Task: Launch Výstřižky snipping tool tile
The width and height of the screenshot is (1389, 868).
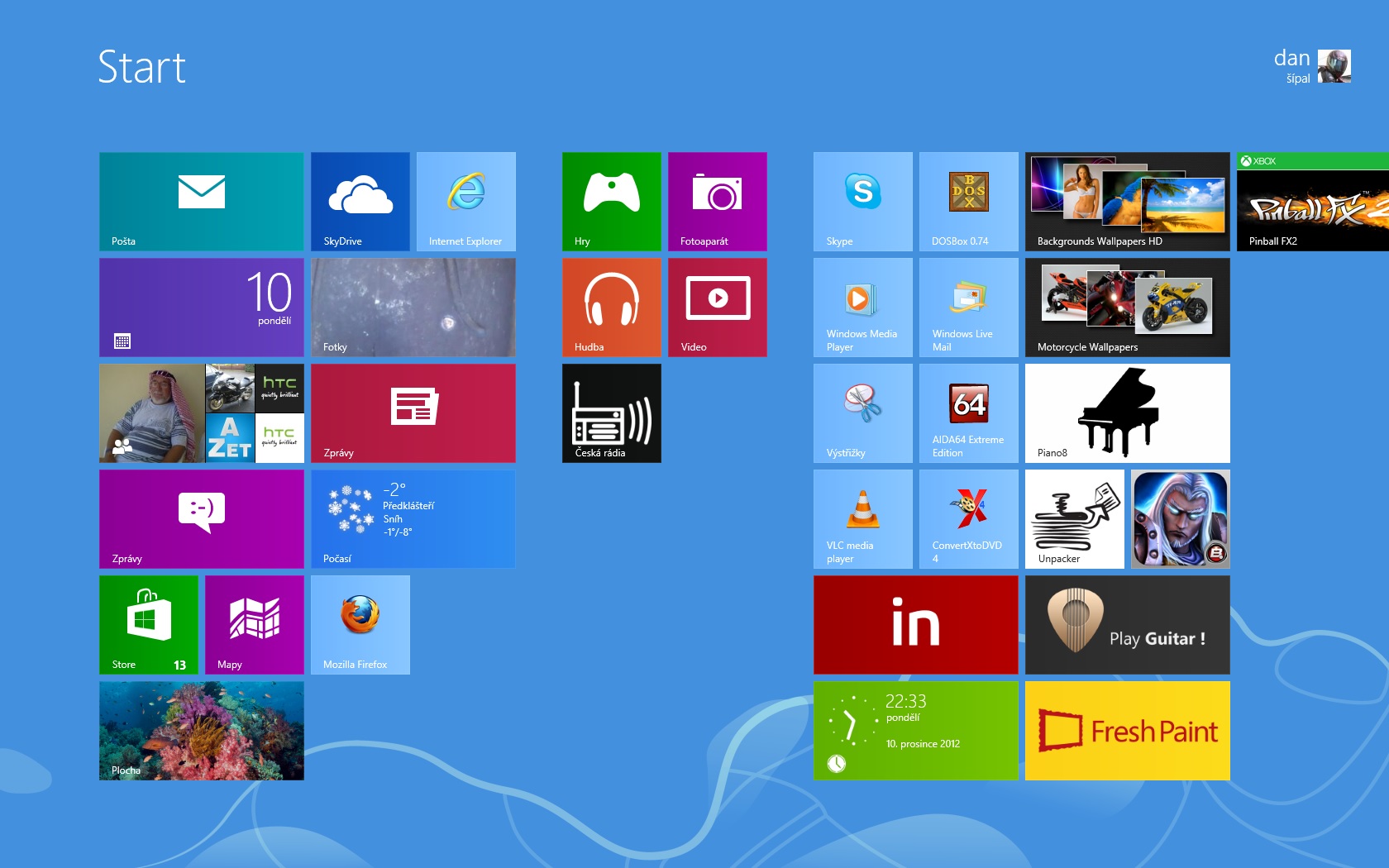Action: [863, 413]
